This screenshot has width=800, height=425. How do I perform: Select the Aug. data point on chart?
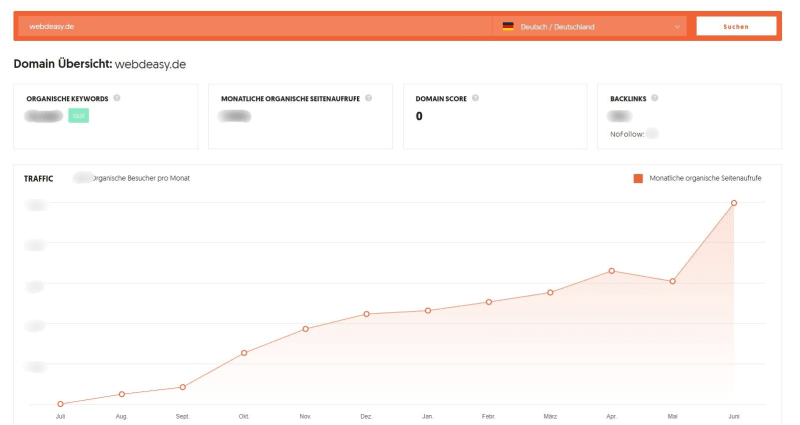(x=121, y=394)
